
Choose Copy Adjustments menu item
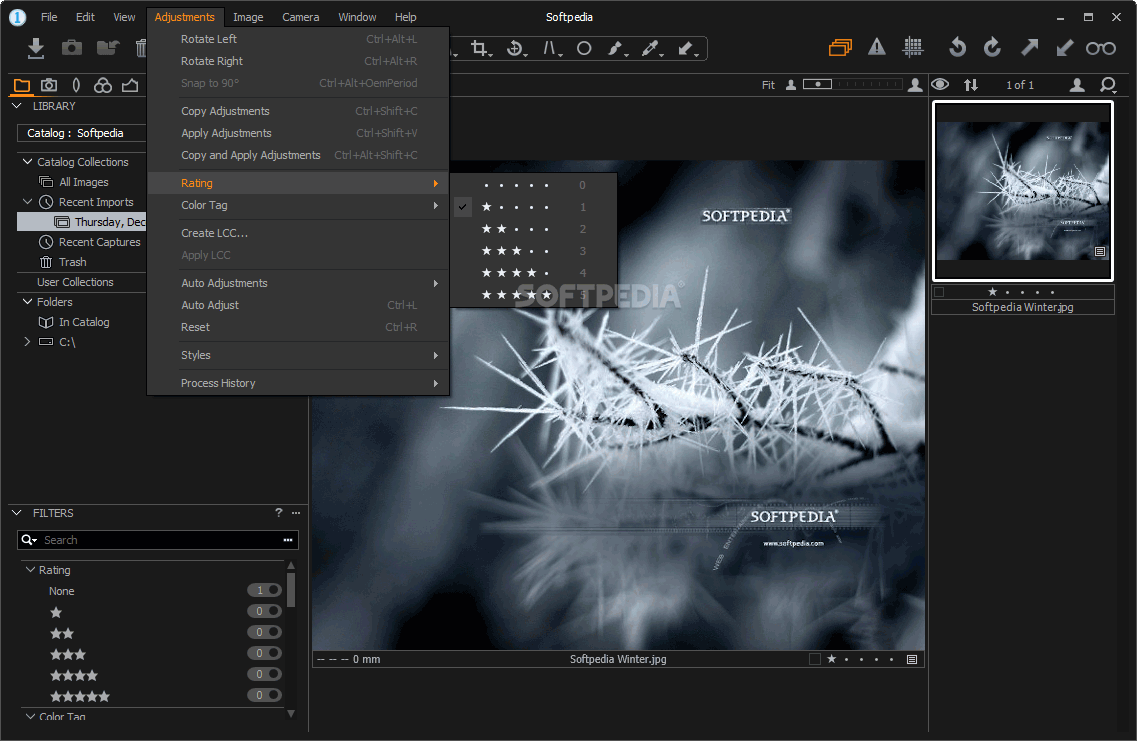[x=298, y=111]
